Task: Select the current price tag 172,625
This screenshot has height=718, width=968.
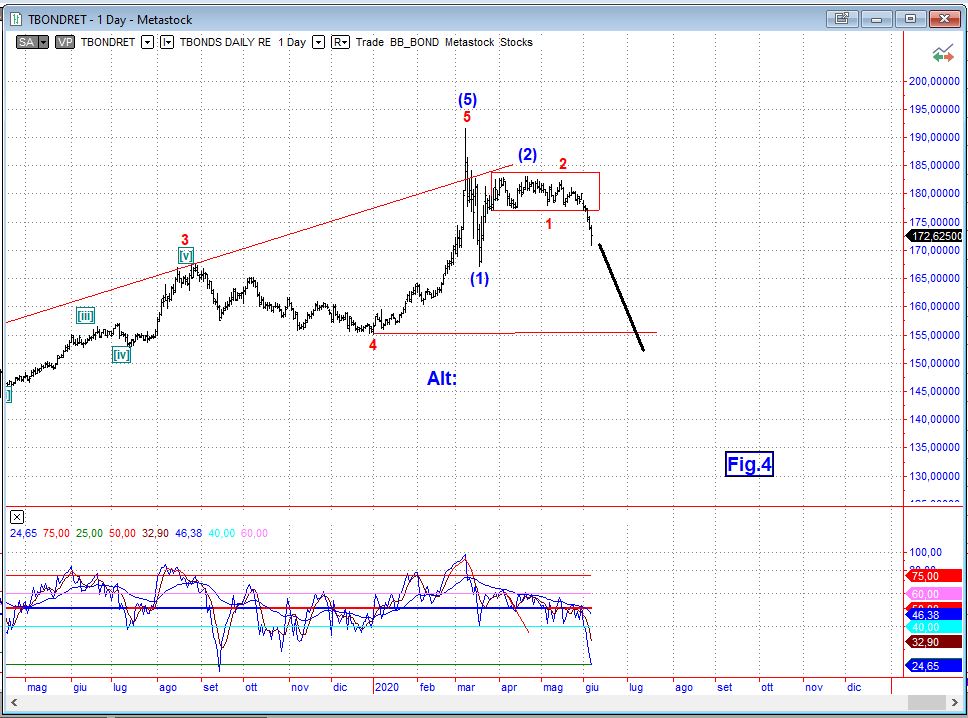Action: tap(936, 236)
